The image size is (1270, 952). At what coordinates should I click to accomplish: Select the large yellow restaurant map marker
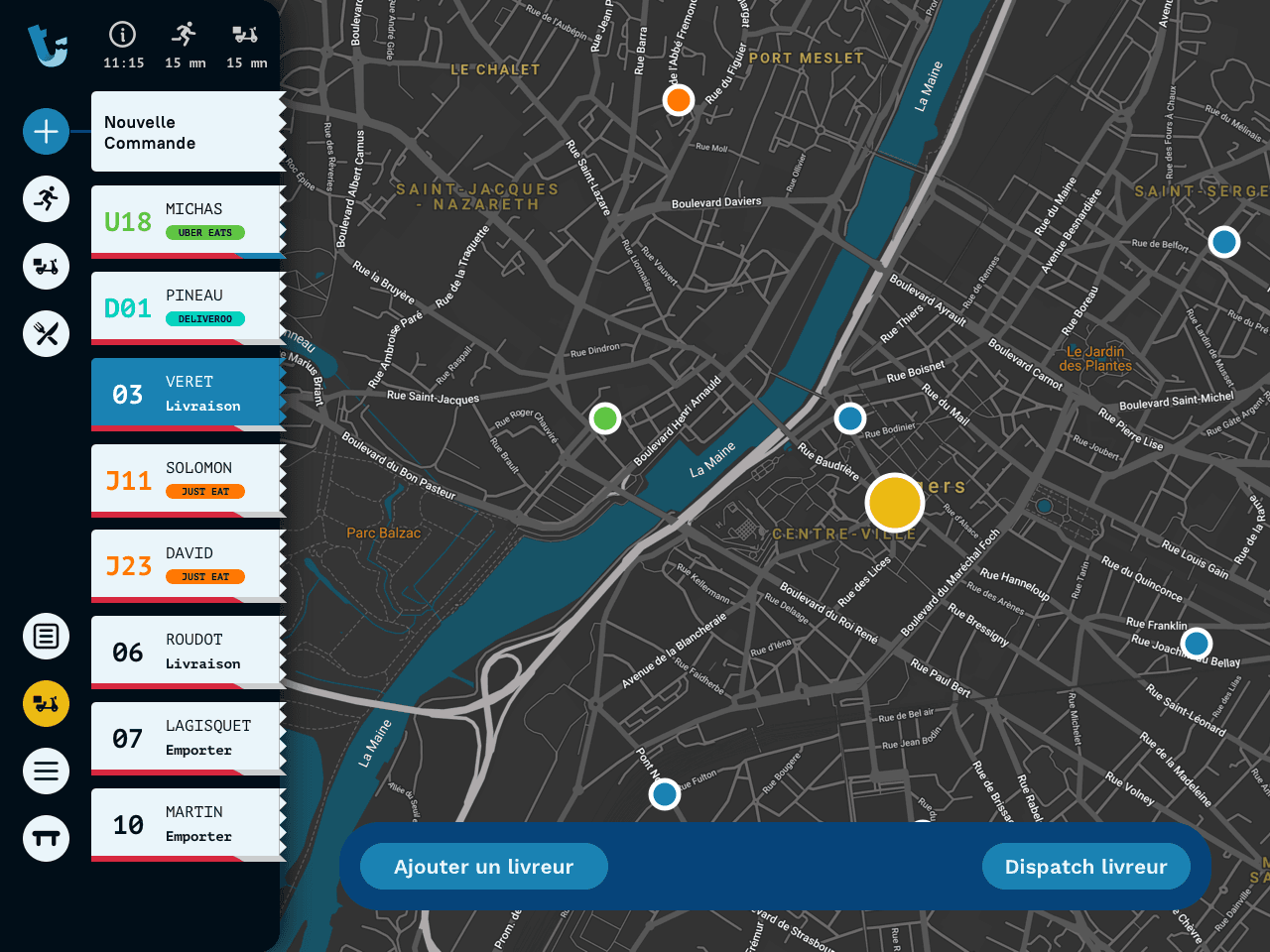(895, 503)
